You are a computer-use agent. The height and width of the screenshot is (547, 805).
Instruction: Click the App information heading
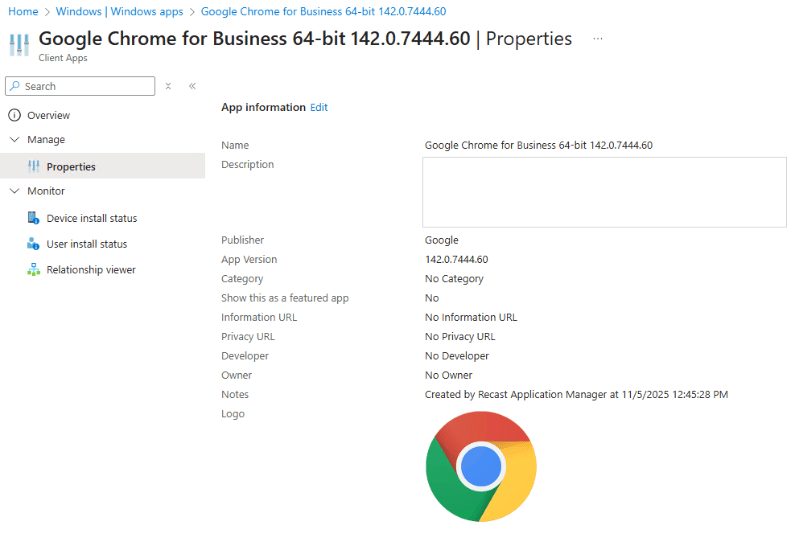click(263, 107)
